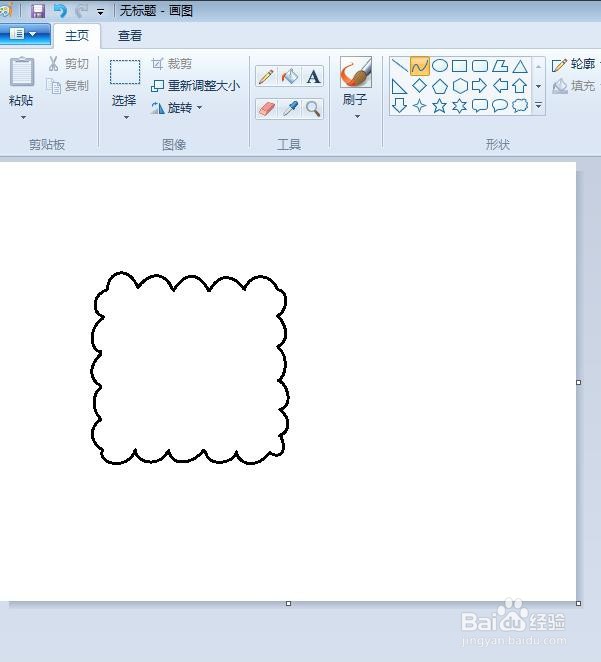Image resolution: width=601 pixels, height=662 pixels.
Task: Select the Oval shape
Action: (440, 66)
